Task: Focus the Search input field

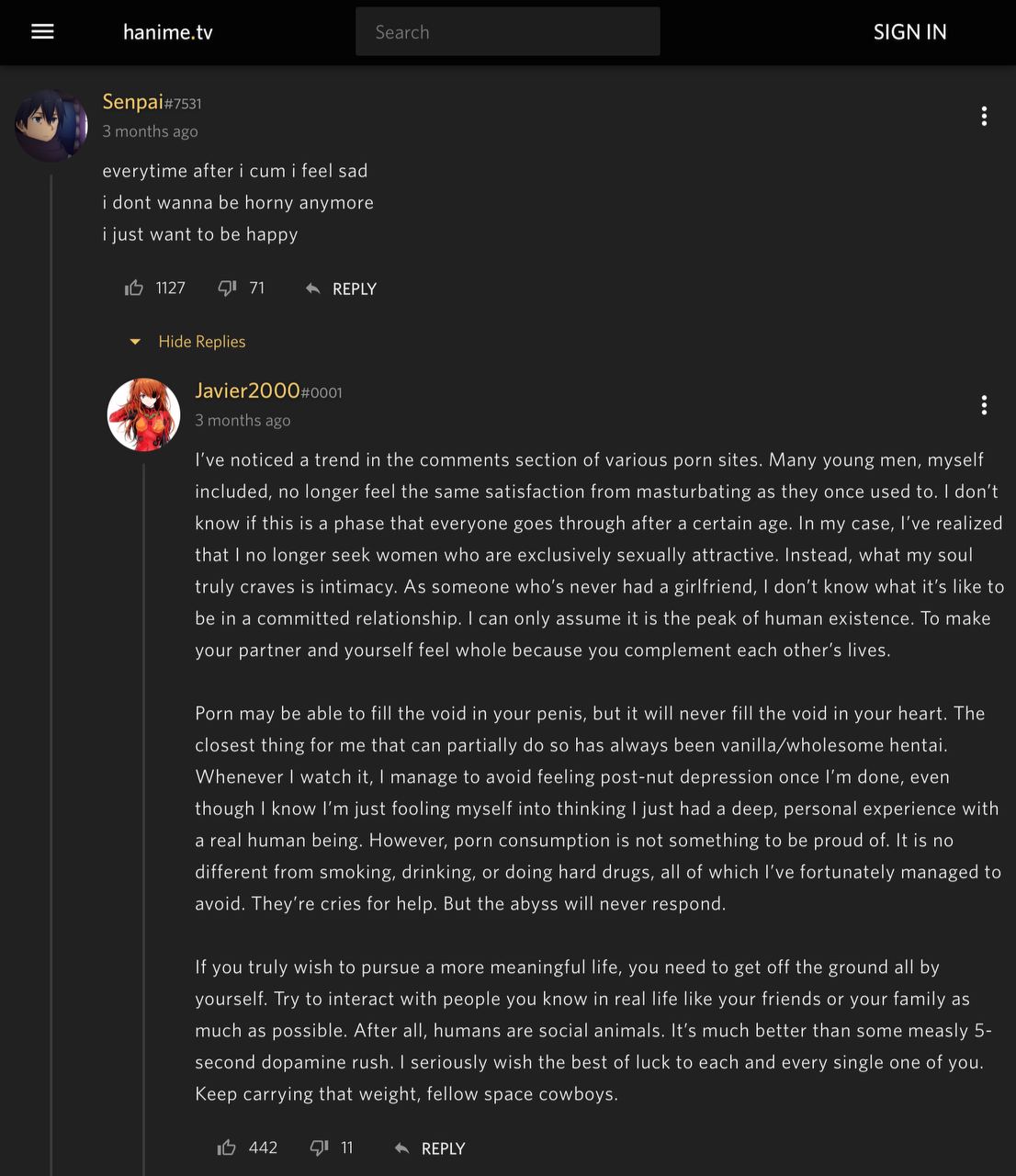Action: point(507,32)
